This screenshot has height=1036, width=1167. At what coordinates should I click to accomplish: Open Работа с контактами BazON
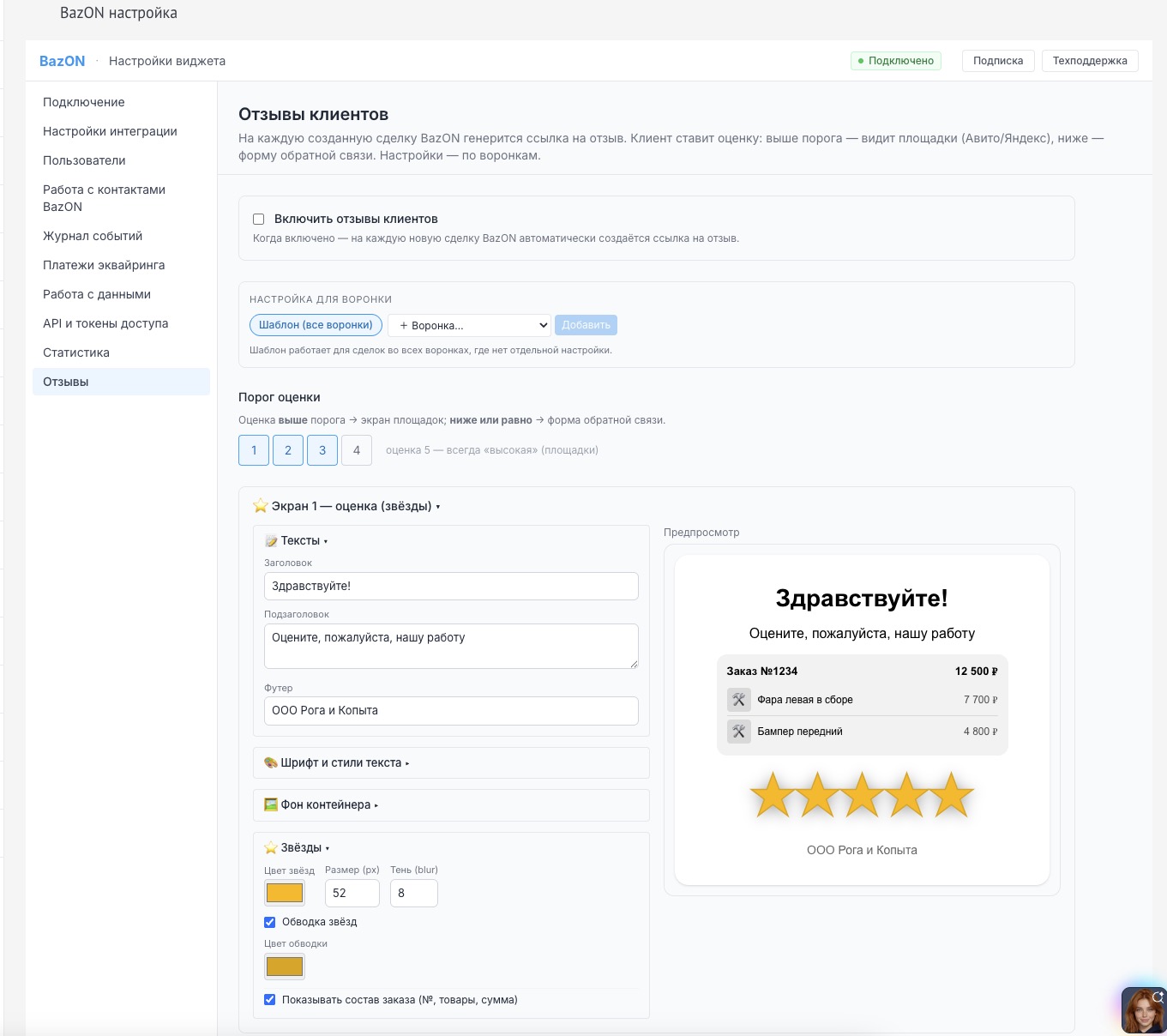121,198
